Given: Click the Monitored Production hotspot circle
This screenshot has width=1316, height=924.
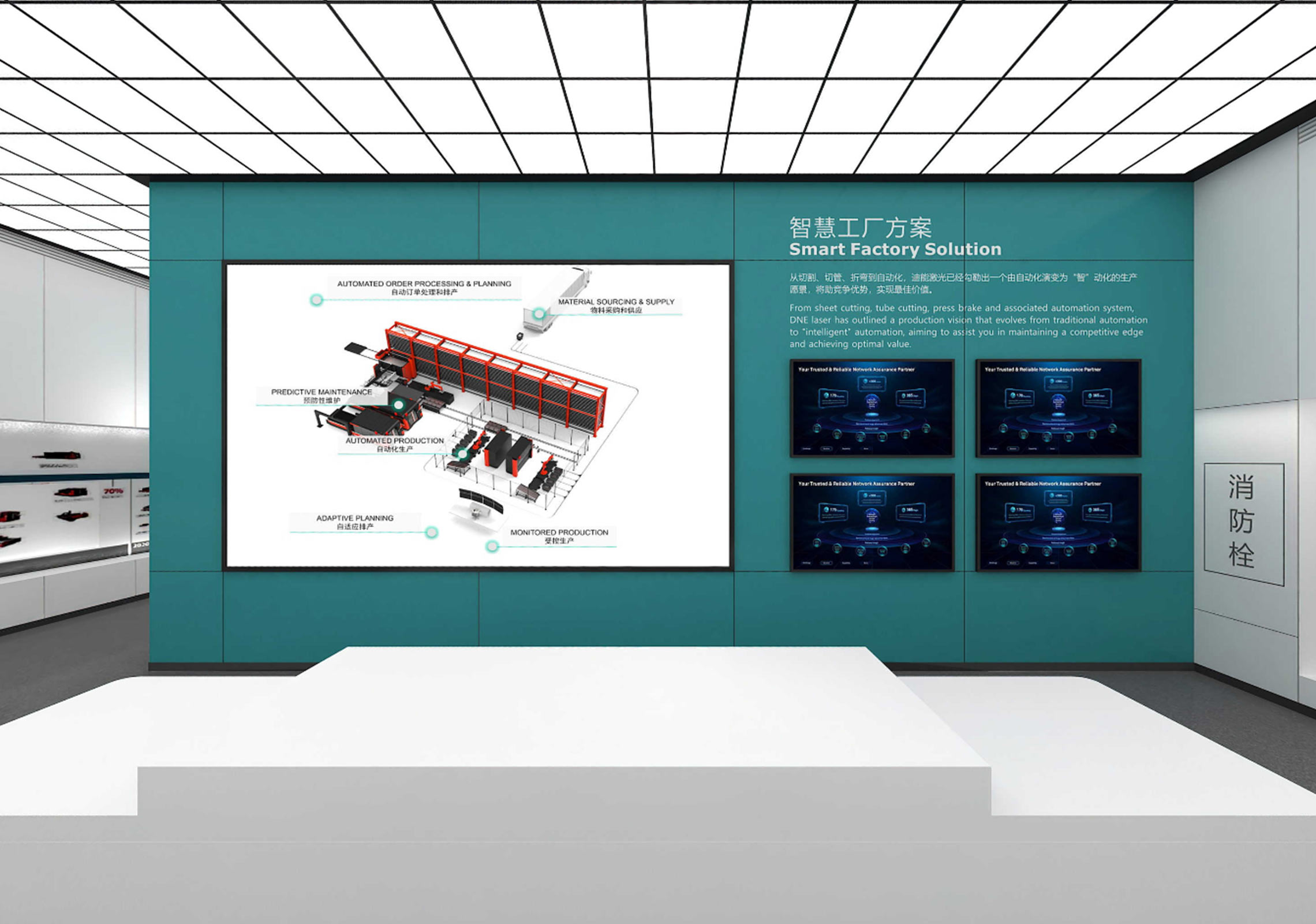Looking at the screenshot, I should point(492,546).
